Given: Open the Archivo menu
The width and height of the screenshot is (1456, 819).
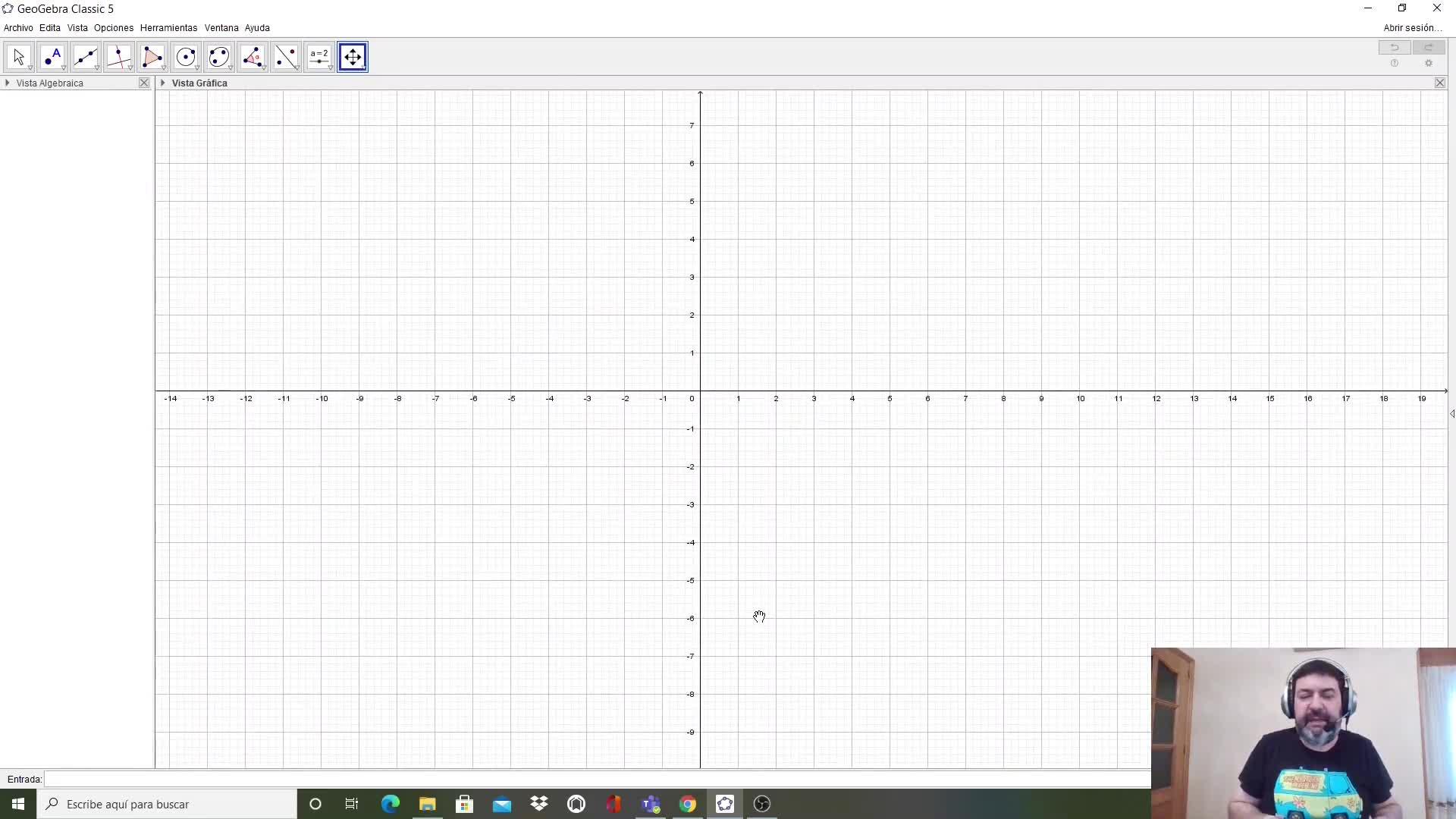Looking at the screenshot, I should [x=18, y=28].
